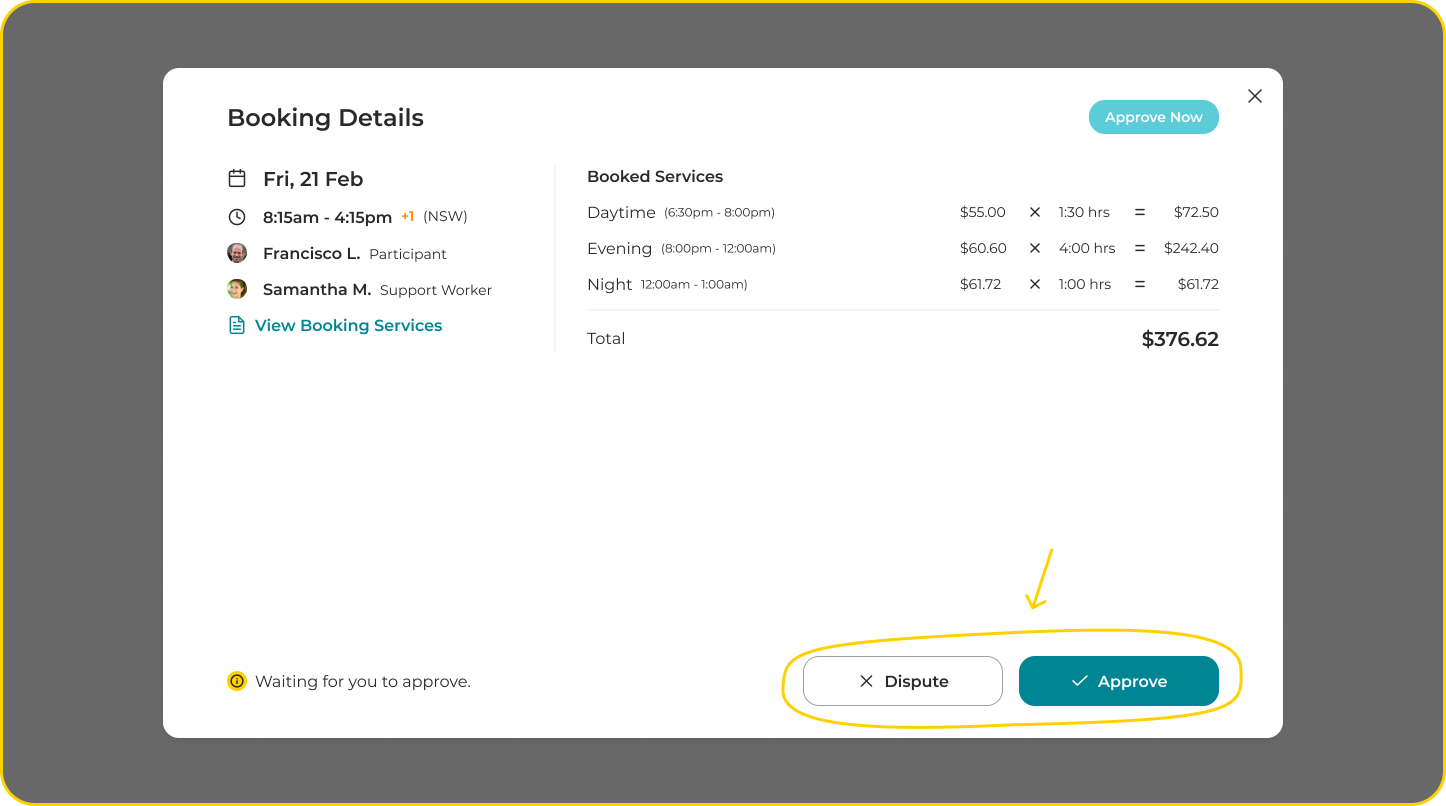Screen dimensions: 1446x806
Task: Click the Samantha M. support worker name
Action: point(317,290)
